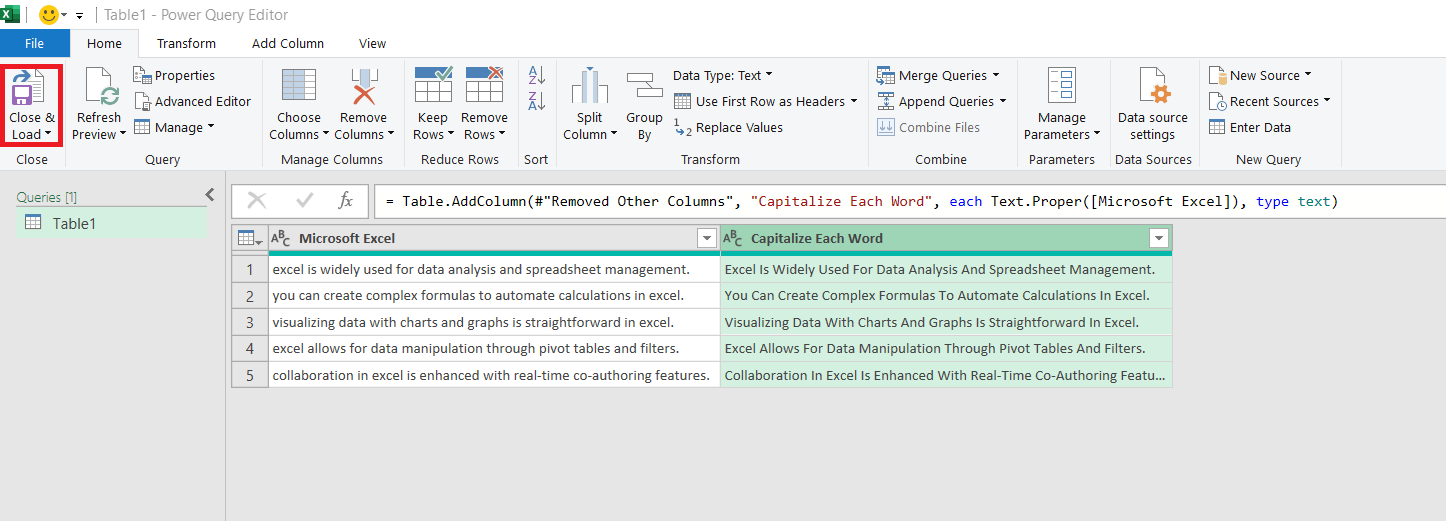This screenshot has width=1446, height=521.
Task: Click the Split Column icon
Action: pos(590,87)
